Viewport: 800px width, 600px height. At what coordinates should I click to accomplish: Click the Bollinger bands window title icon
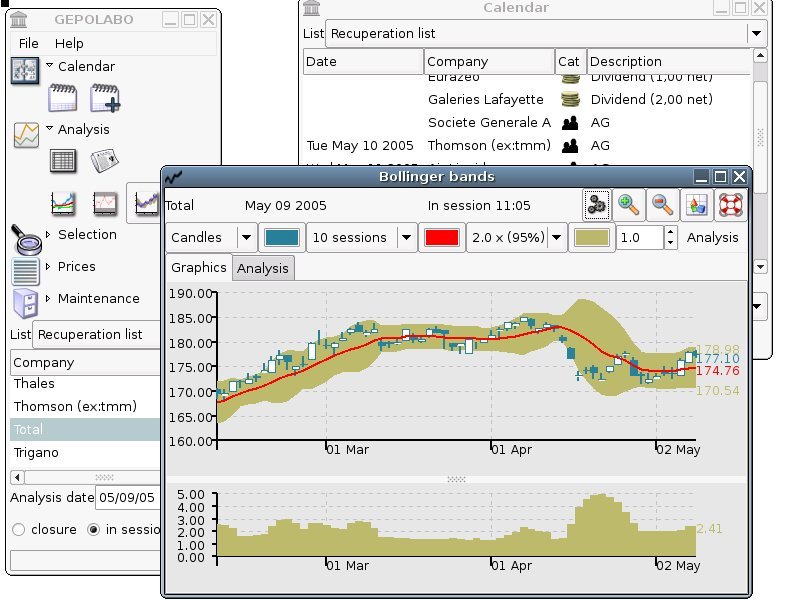[x=173, y=177]
